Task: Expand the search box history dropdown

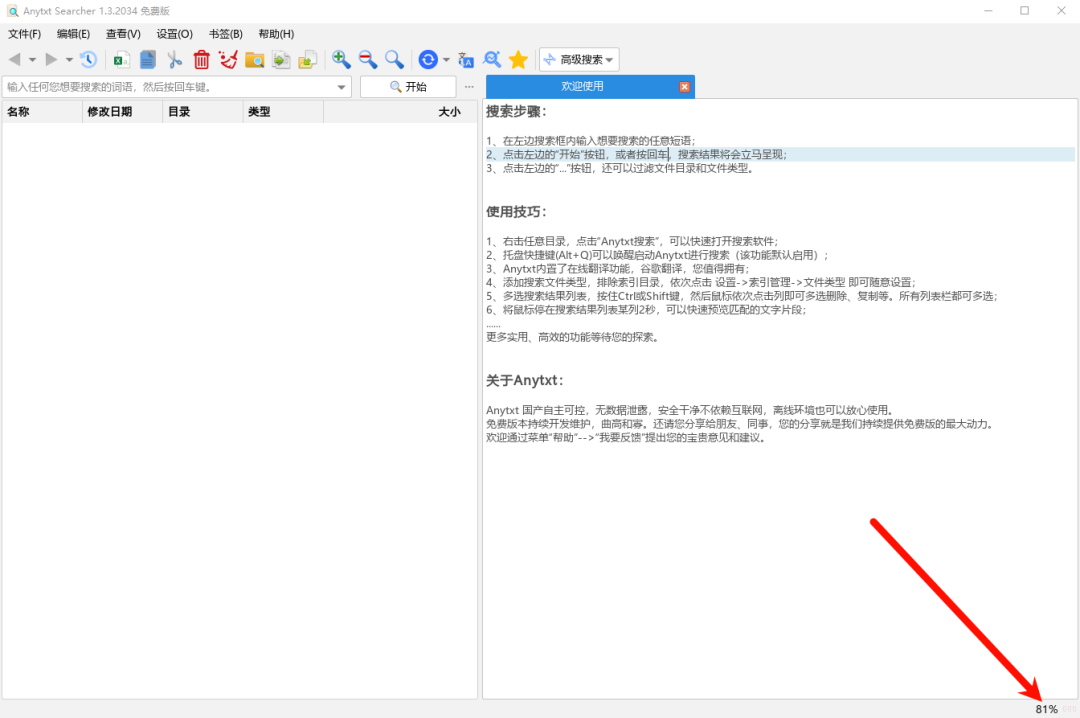Action: [342, 88]
